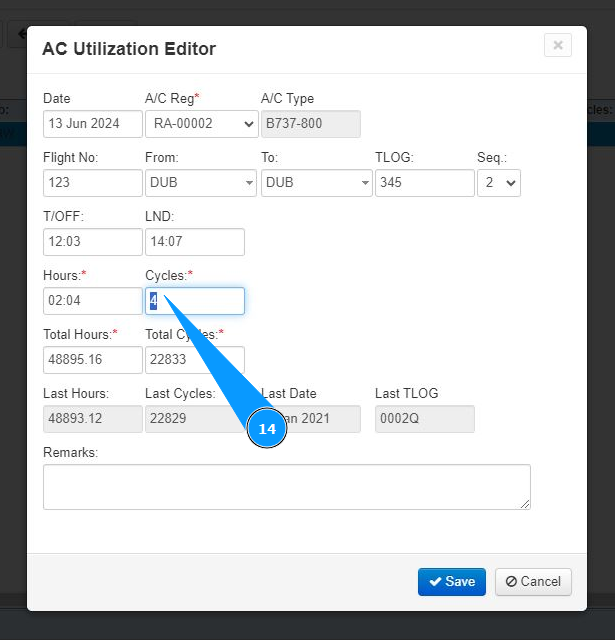The image size is (615, 640).
Task: Click the Save button
Action: (x=452, y=582)
